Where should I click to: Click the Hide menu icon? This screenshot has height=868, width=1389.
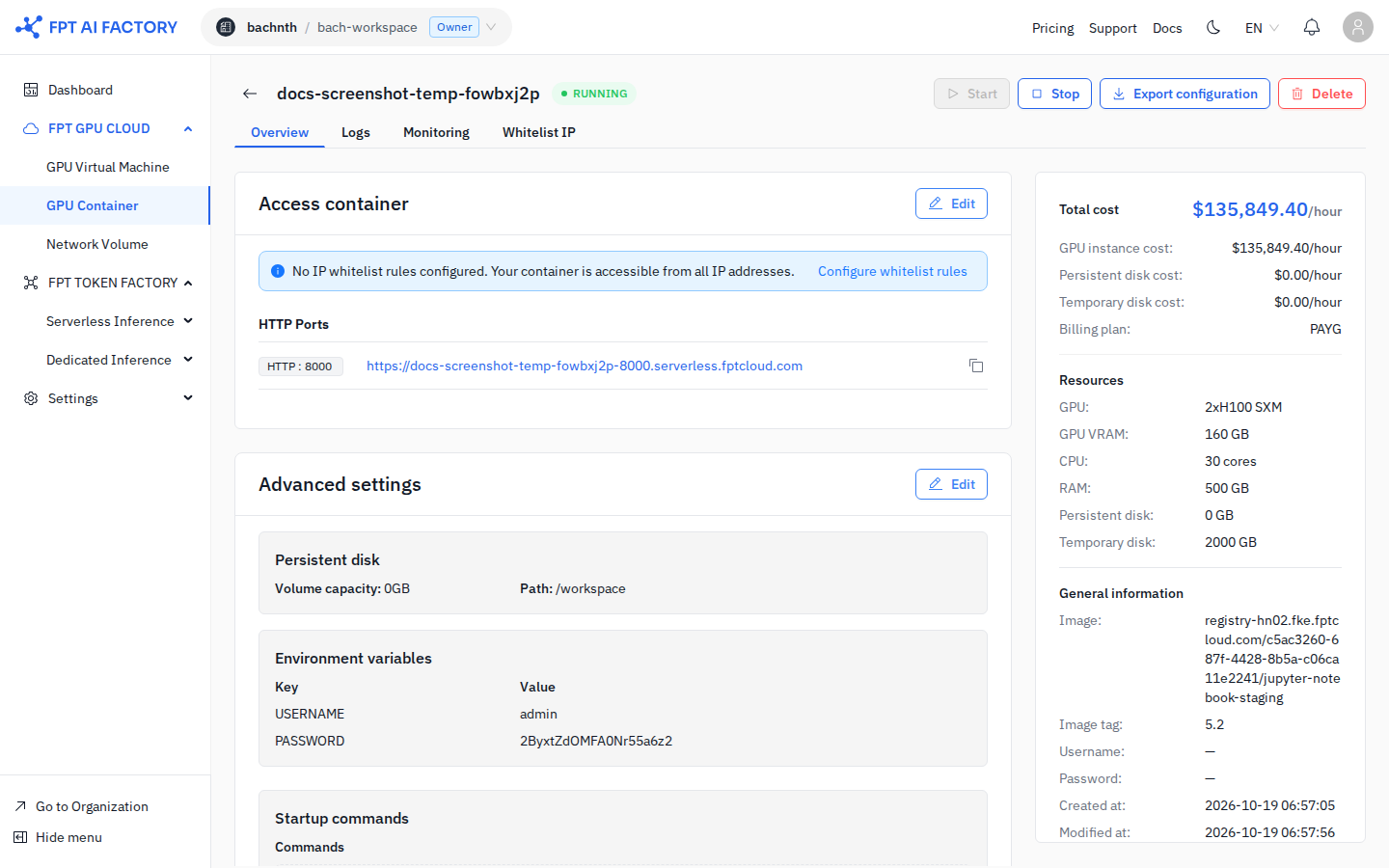(20, 837)
